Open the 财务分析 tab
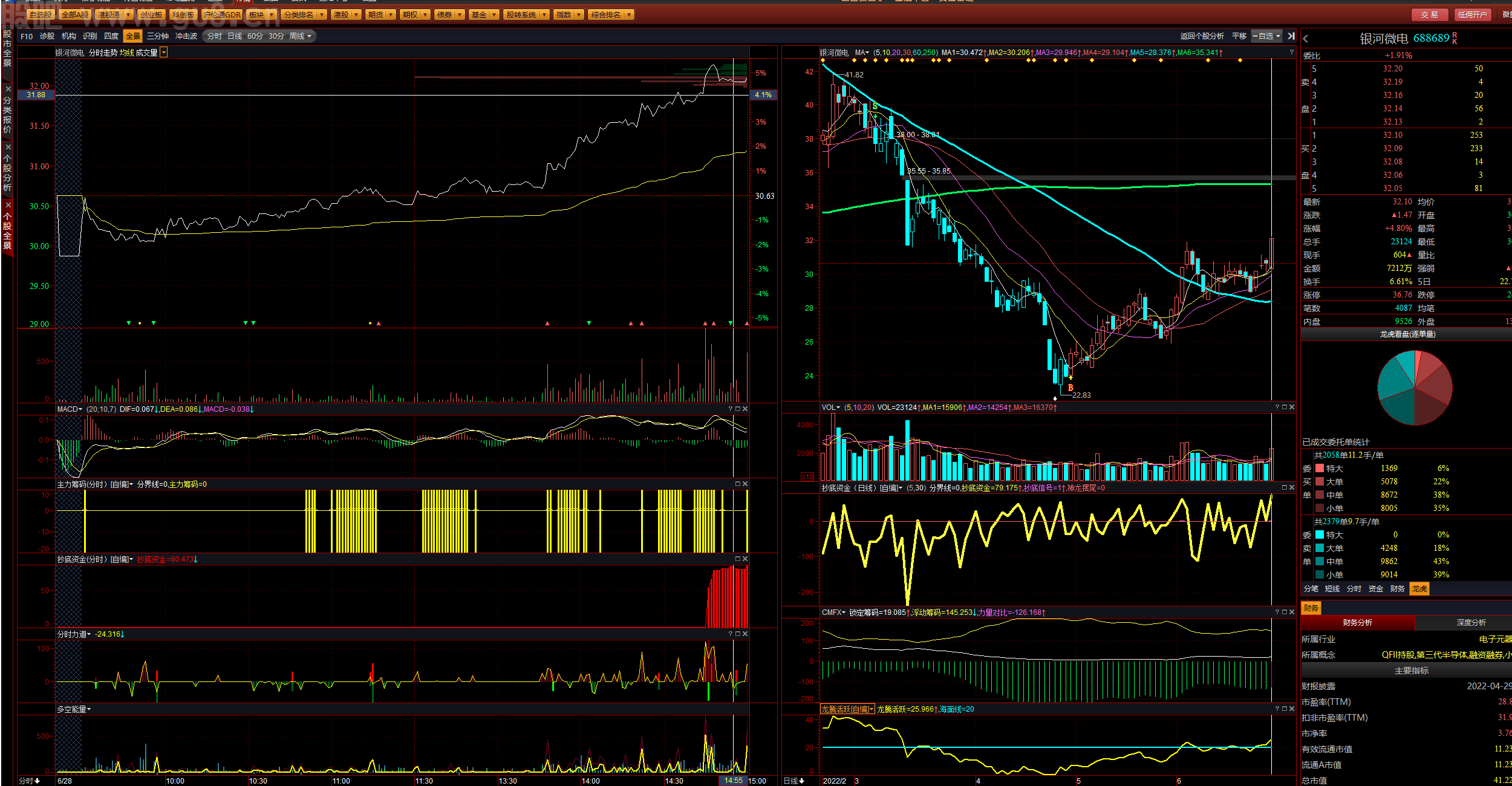 pos(1358,623)
